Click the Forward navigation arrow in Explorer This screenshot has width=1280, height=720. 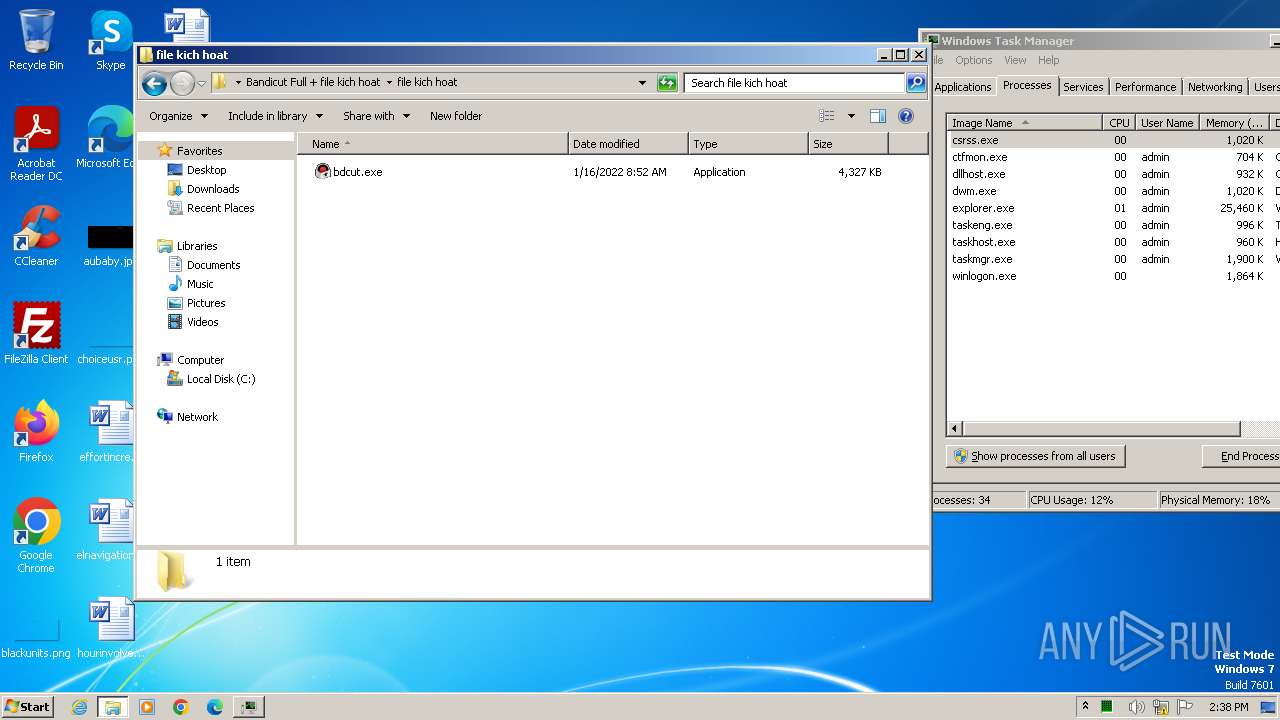pyautogui.click(x=182, y=83)
